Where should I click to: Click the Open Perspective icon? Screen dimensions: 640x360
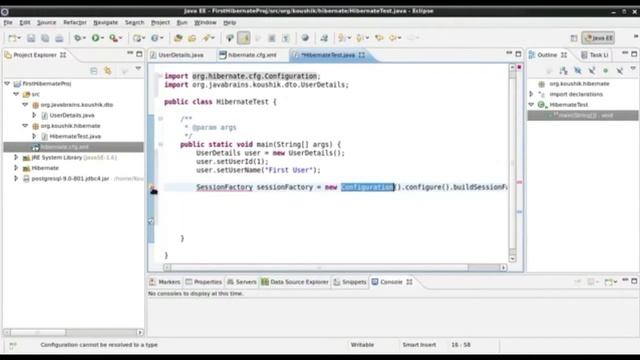tap(574, 38)
